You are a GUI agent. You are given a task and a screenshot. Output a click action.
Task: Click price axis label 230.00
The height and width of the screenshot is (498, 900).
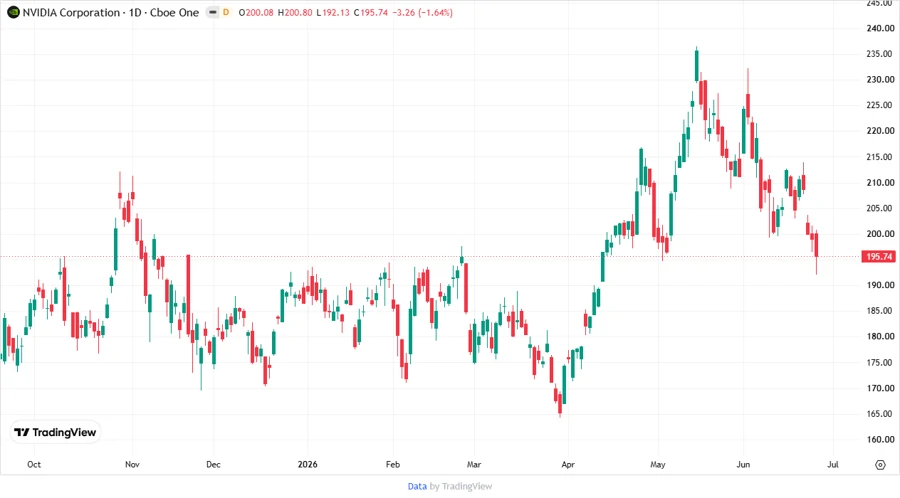[880, 80]
